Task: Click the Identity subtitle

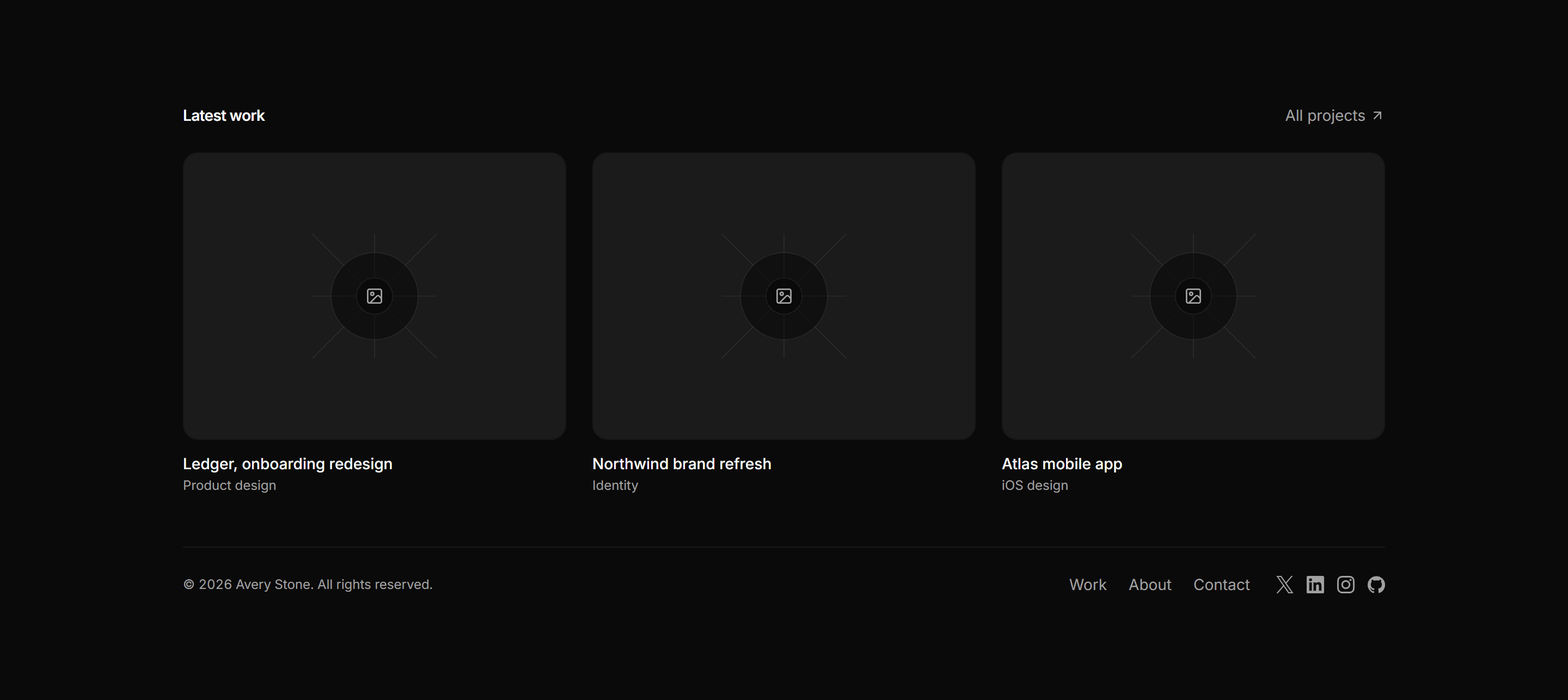Action: (615, 485)
